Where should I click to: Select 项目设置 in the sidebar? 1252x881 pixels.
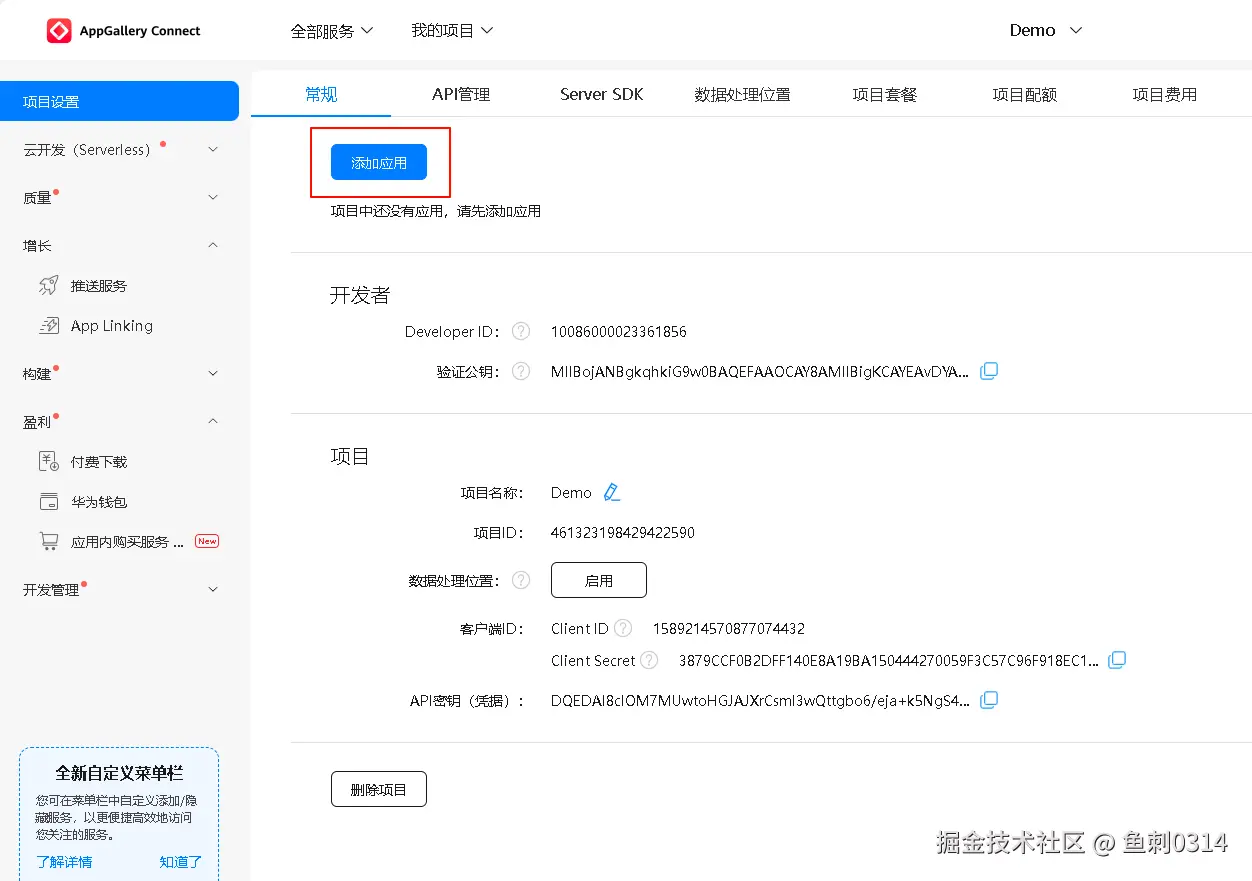119,101
